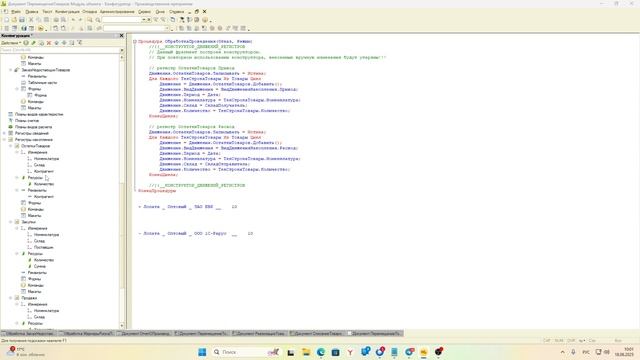Collapse the ЗаказНедостающихТоваров node

click(11, 70)
